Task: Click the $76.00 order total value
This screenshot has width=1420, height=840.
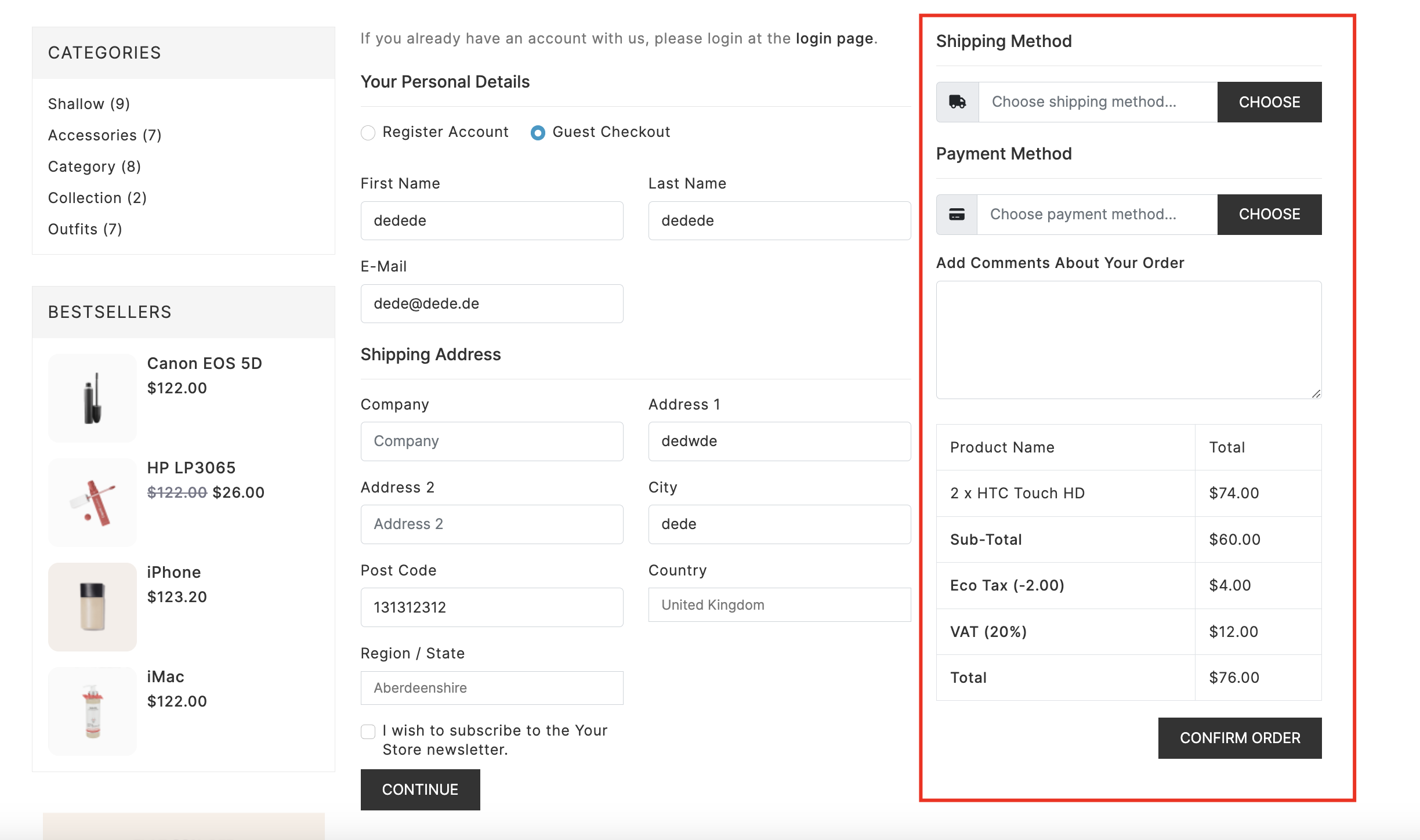Action: pos(1234,678)
